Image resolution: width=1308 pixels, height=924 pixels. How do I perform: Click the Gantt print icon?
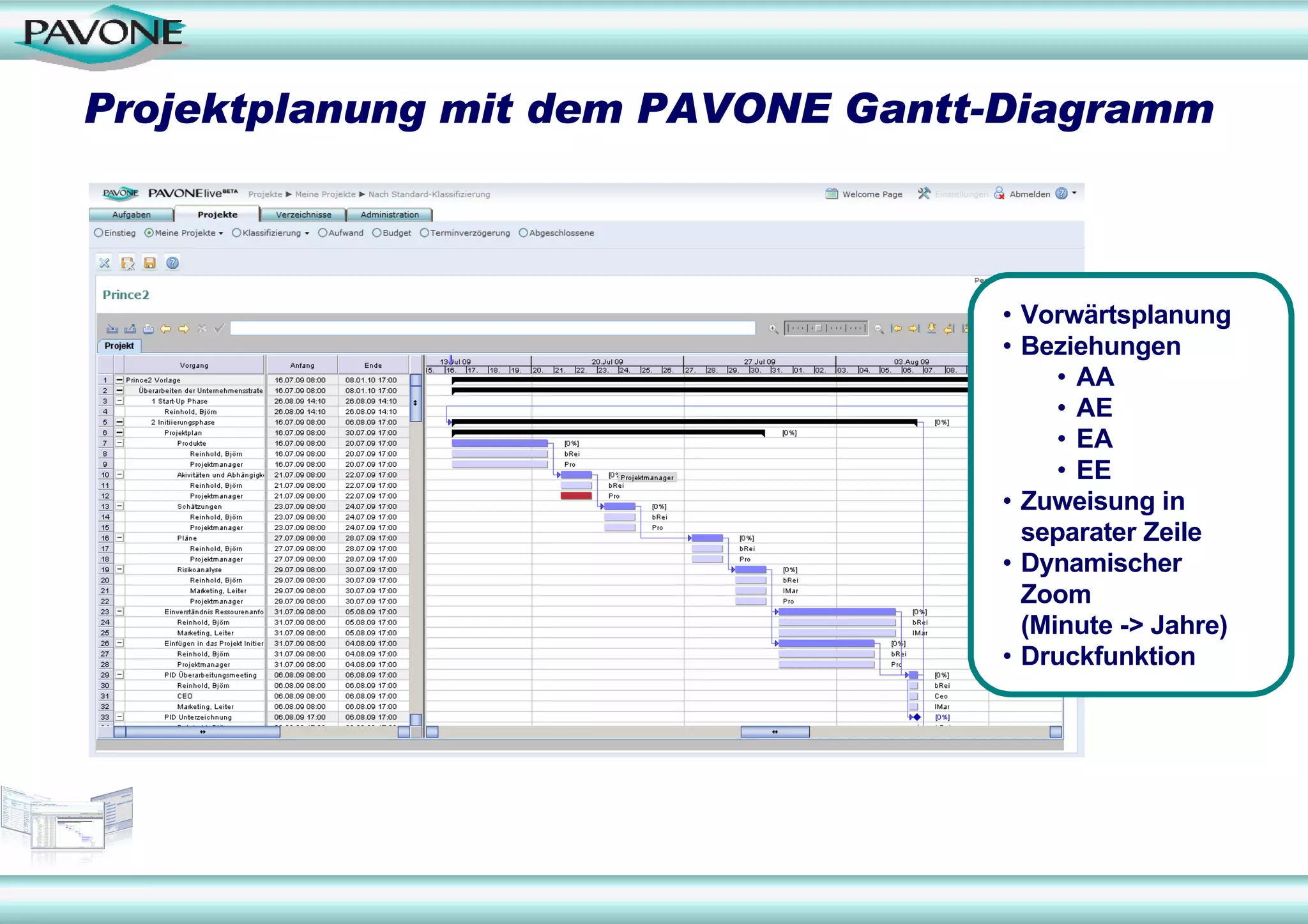click(x=148, y=329)
